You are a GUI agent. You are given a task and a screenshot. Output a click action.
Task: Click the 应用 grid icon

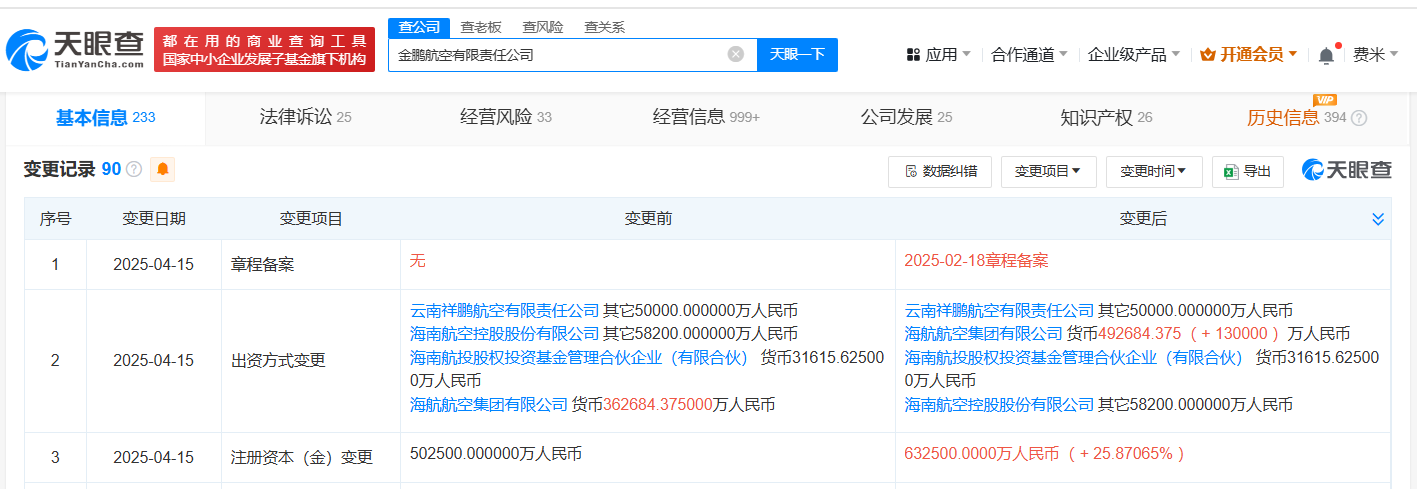click(913, 54)
